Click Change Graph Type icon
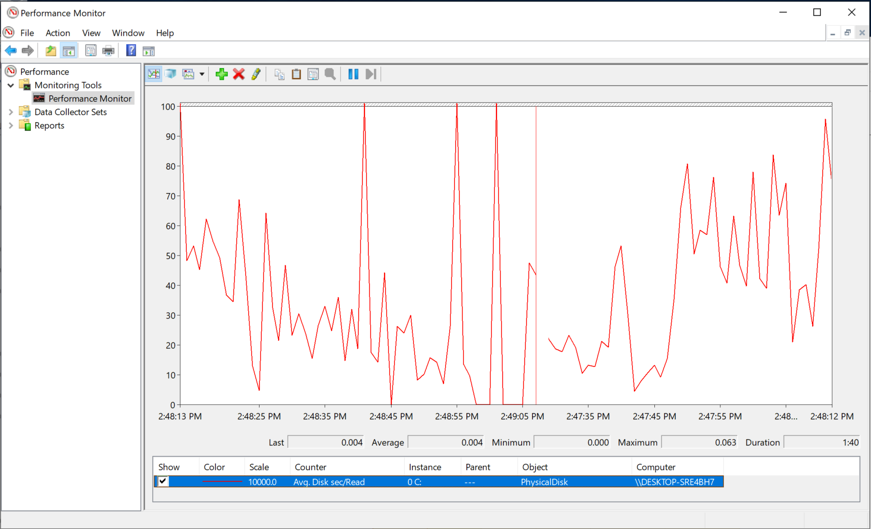The width and height of the screenshot is (871, 529). [188, 74]
